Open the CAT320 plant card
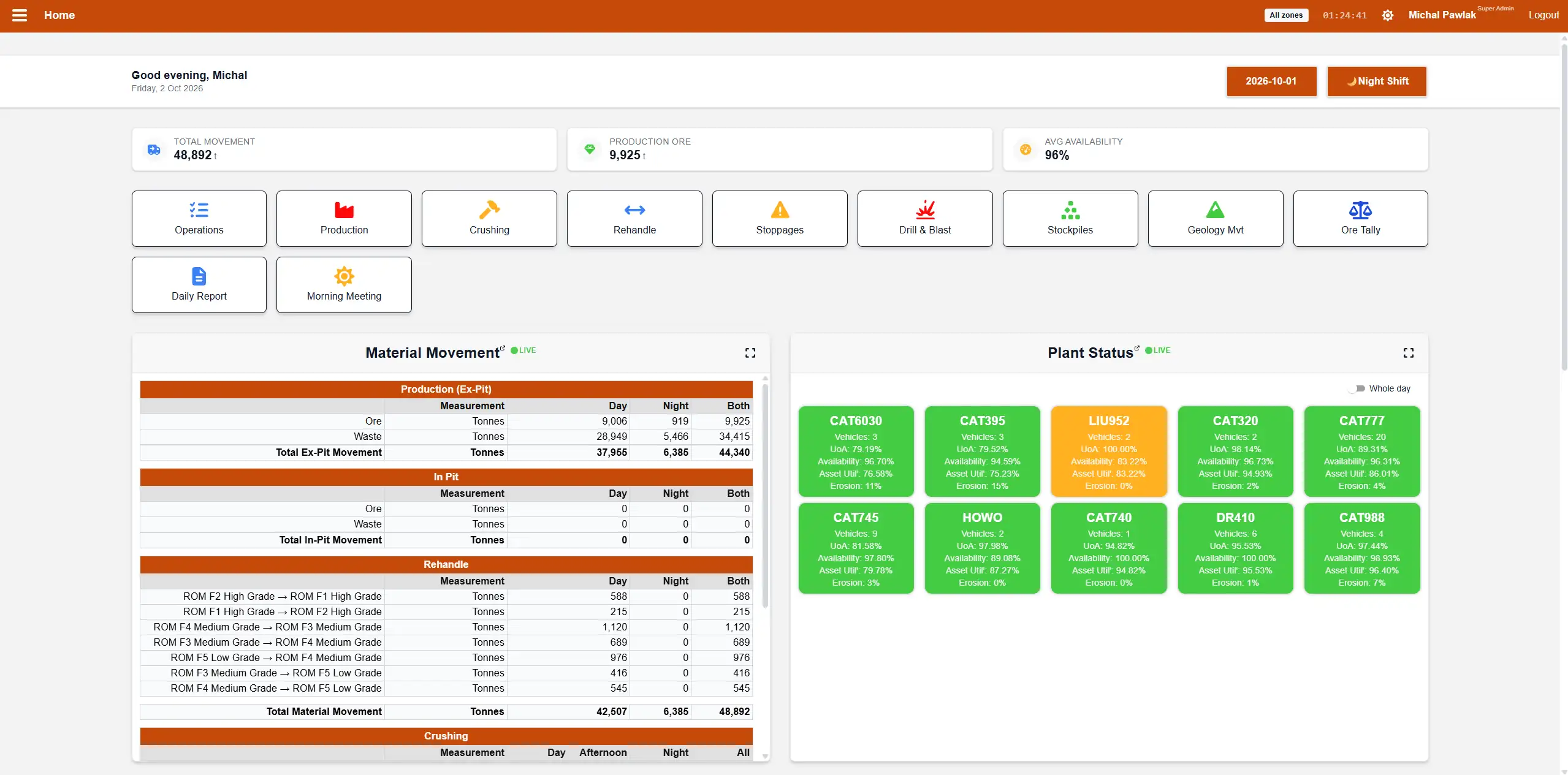Image resolution: width=1568 pixels, height=775 pixels. click(1235, 452)
